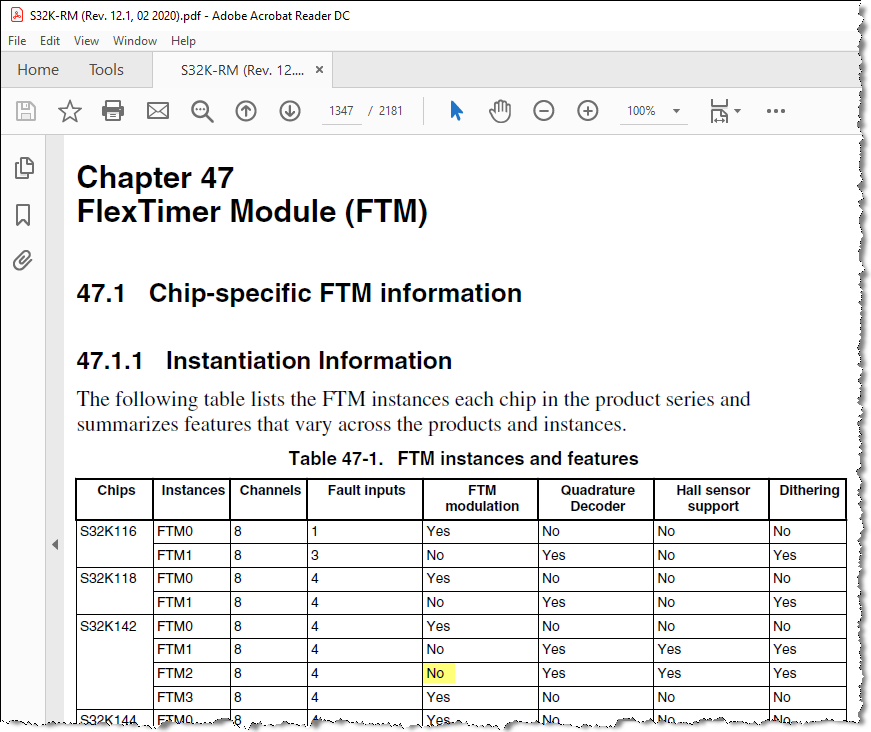Open the File menu
The height and width of the screenshot is (732, 871).
17,41
